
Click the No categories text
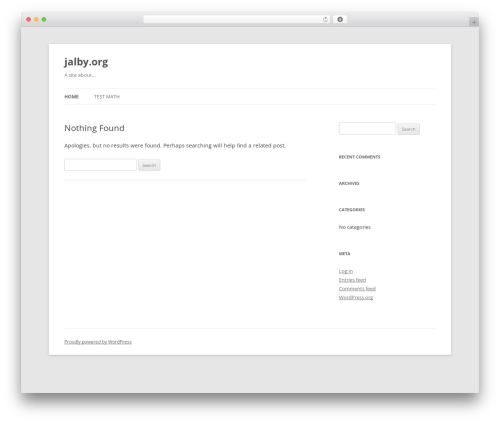(x=355, y=227)
